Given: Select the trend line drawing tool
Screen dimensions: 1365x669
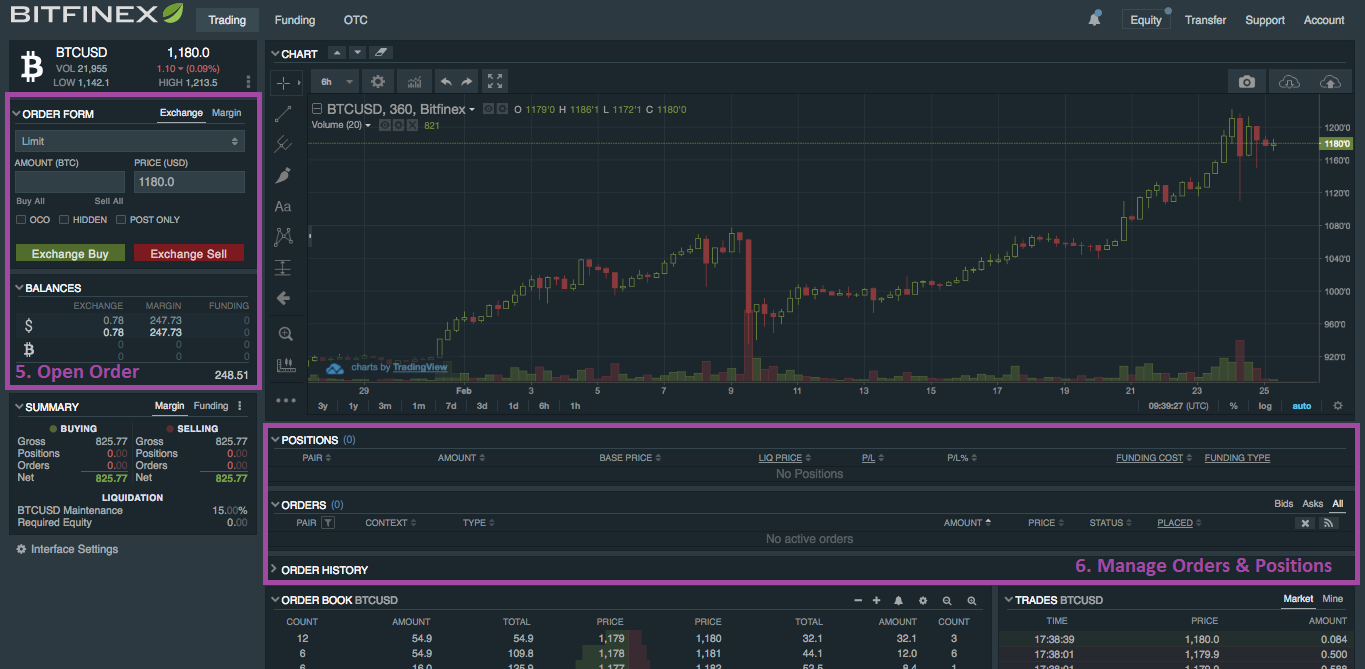Looking at the screenshot, I should [x=284, y=113].
